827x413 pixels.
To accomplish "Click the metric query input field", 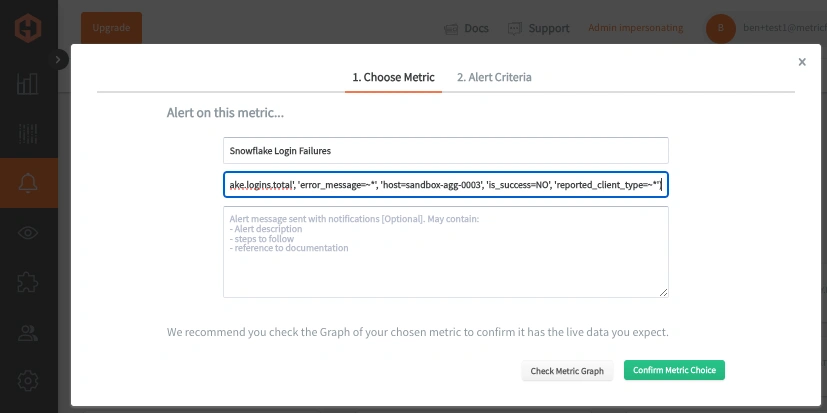I will (446, 185).
